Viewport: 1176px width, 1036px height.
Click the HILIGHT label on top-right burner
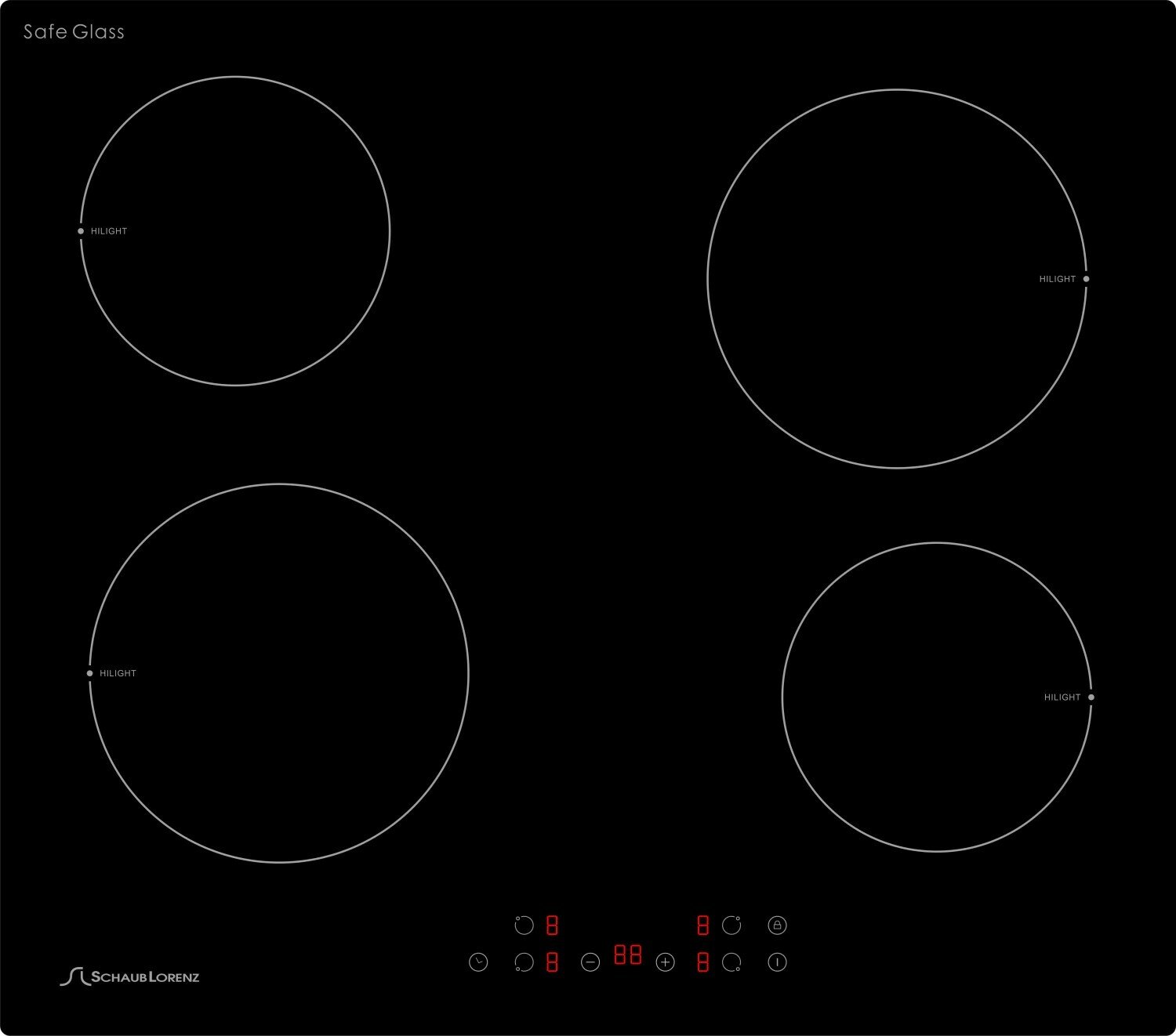1058,279
